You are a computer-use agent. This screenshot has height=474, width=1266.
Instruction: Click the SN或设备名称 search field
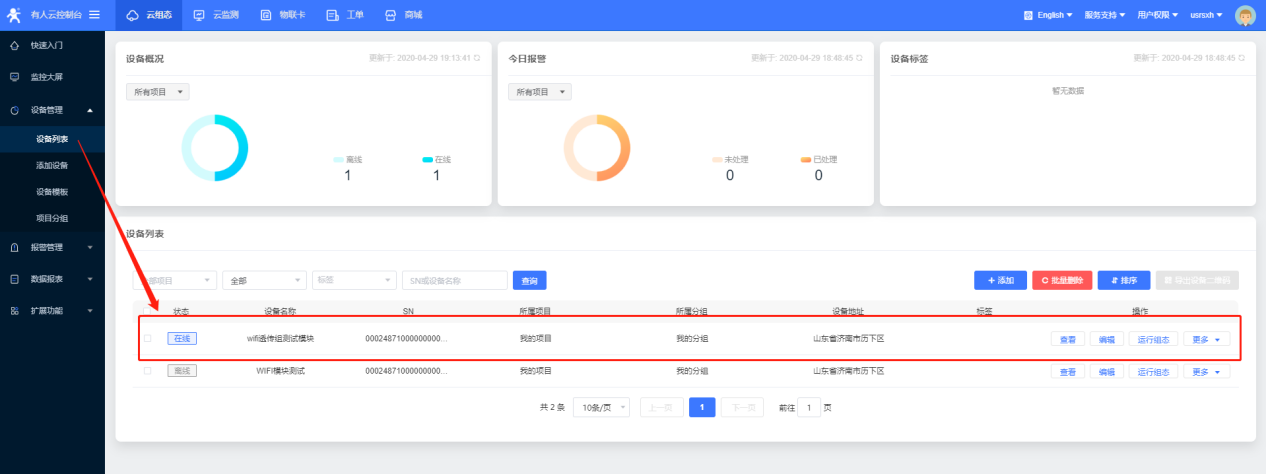[x=455, y=281]
